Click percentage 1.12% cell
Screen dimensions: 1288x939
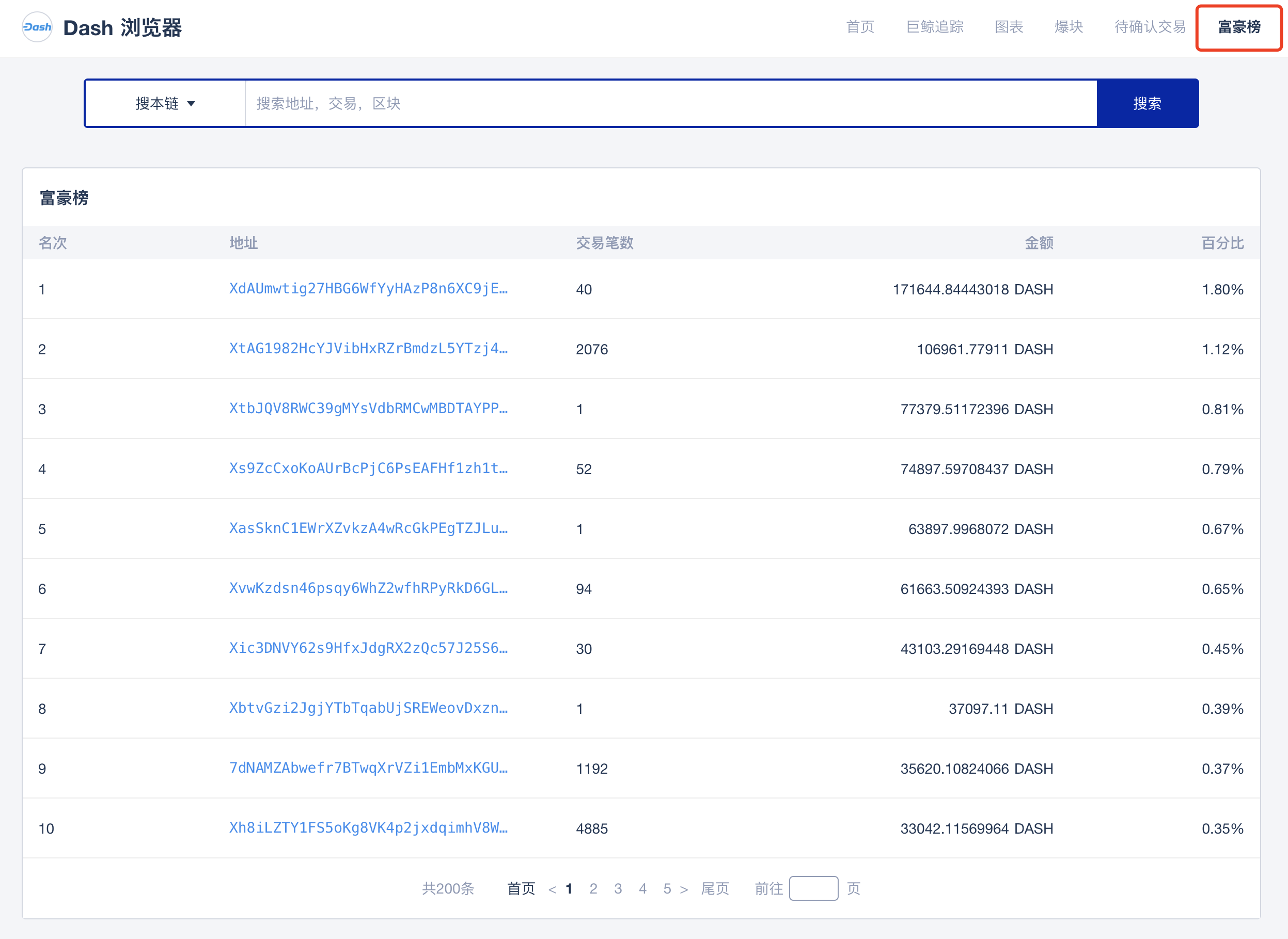coord(1222,349)
